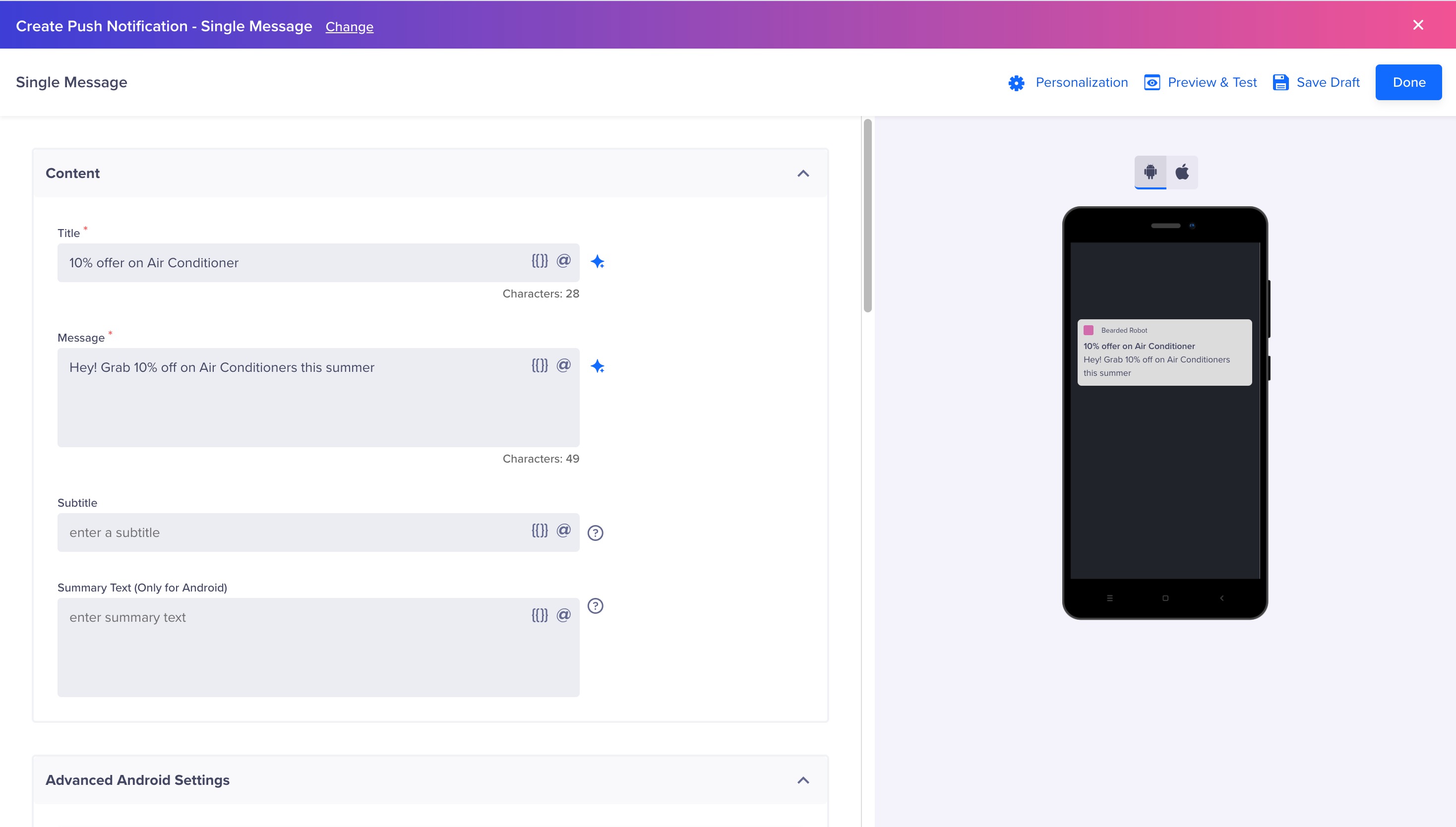The height and width of the screenshot is (827, 1456).
Task: Switch to the Android device preview tab
Action: pyautogui.click(x=1150, y=171)
